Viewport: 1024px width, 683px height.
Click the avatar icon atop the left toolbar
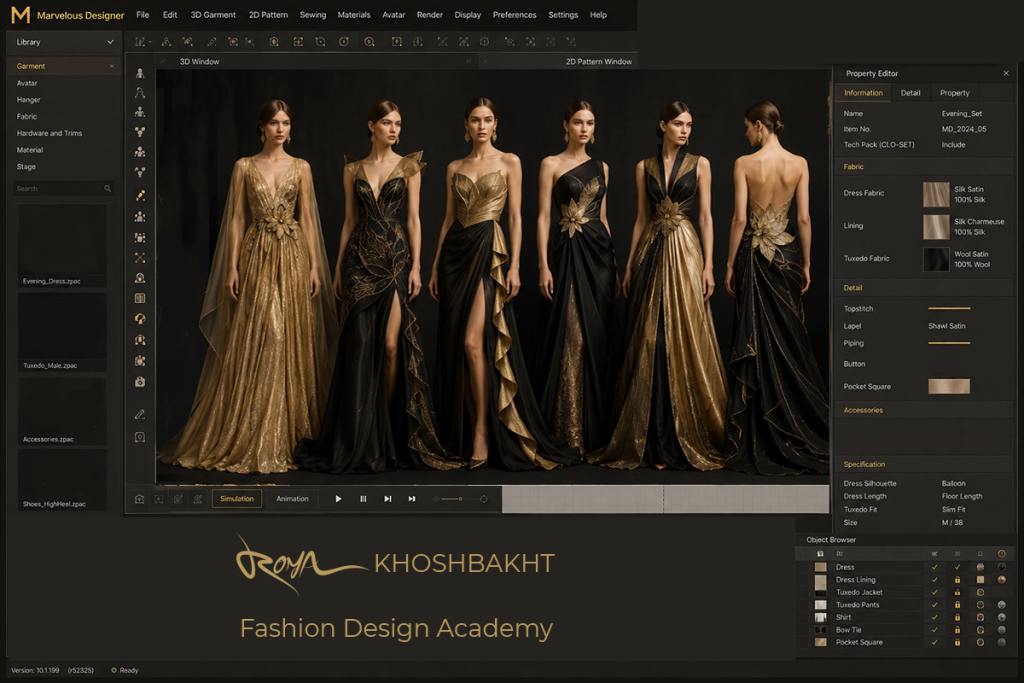tap(140, 73)
